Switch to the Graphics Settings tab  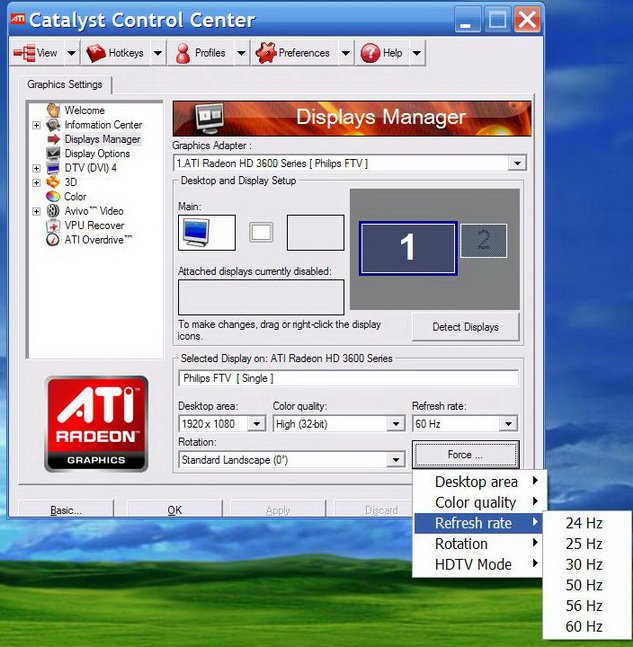(65, 85)
